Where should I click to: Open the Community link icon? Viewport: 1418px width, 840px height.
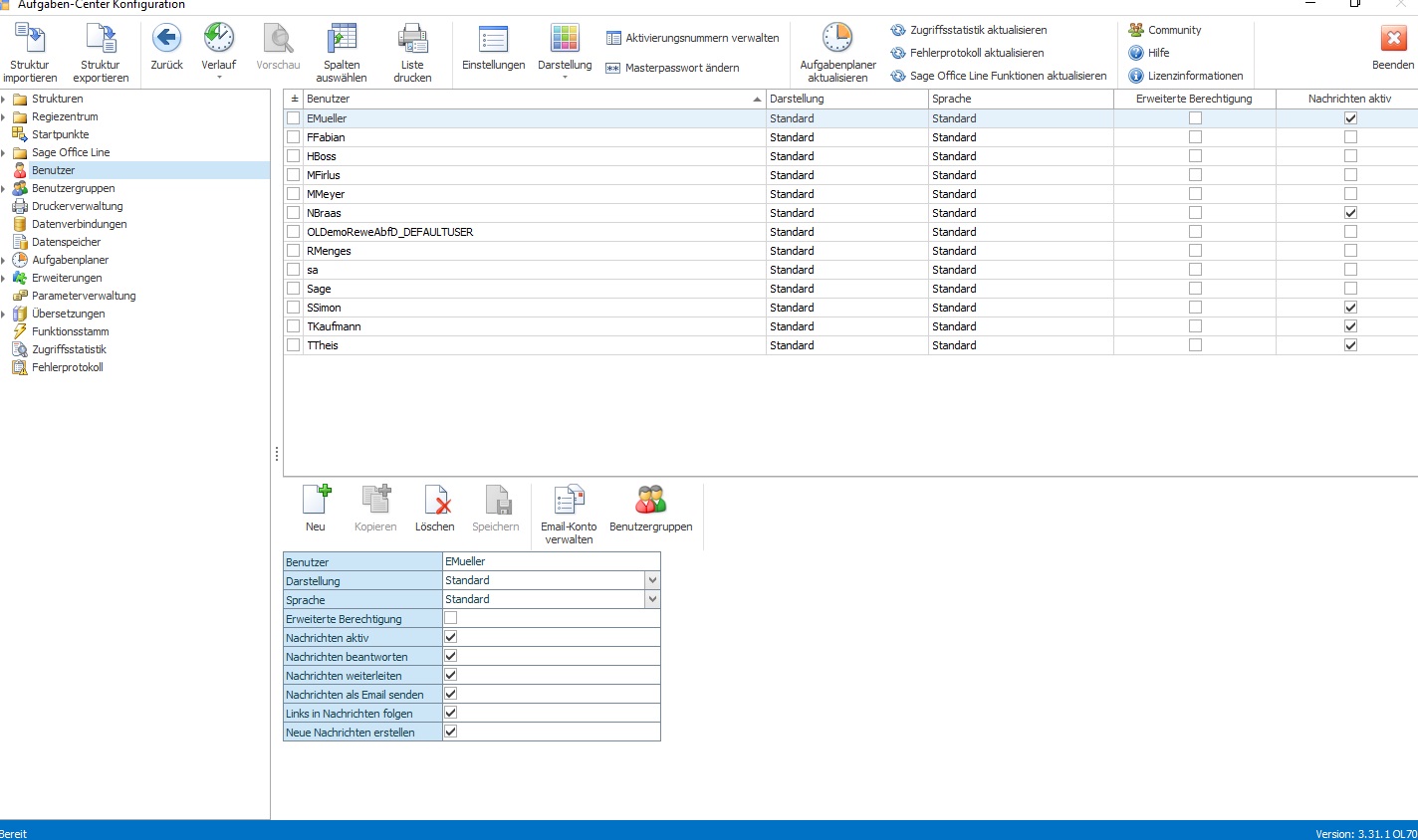1136,30
